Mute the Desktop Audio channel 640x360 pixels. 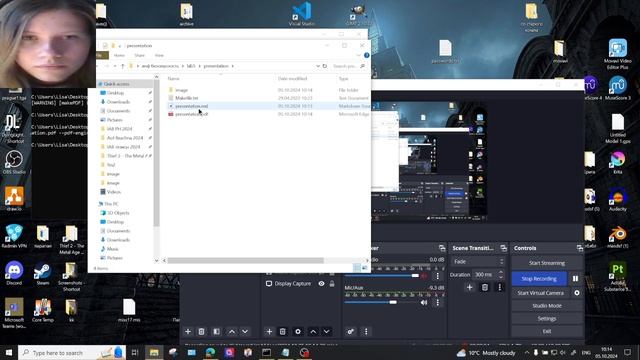424,276
